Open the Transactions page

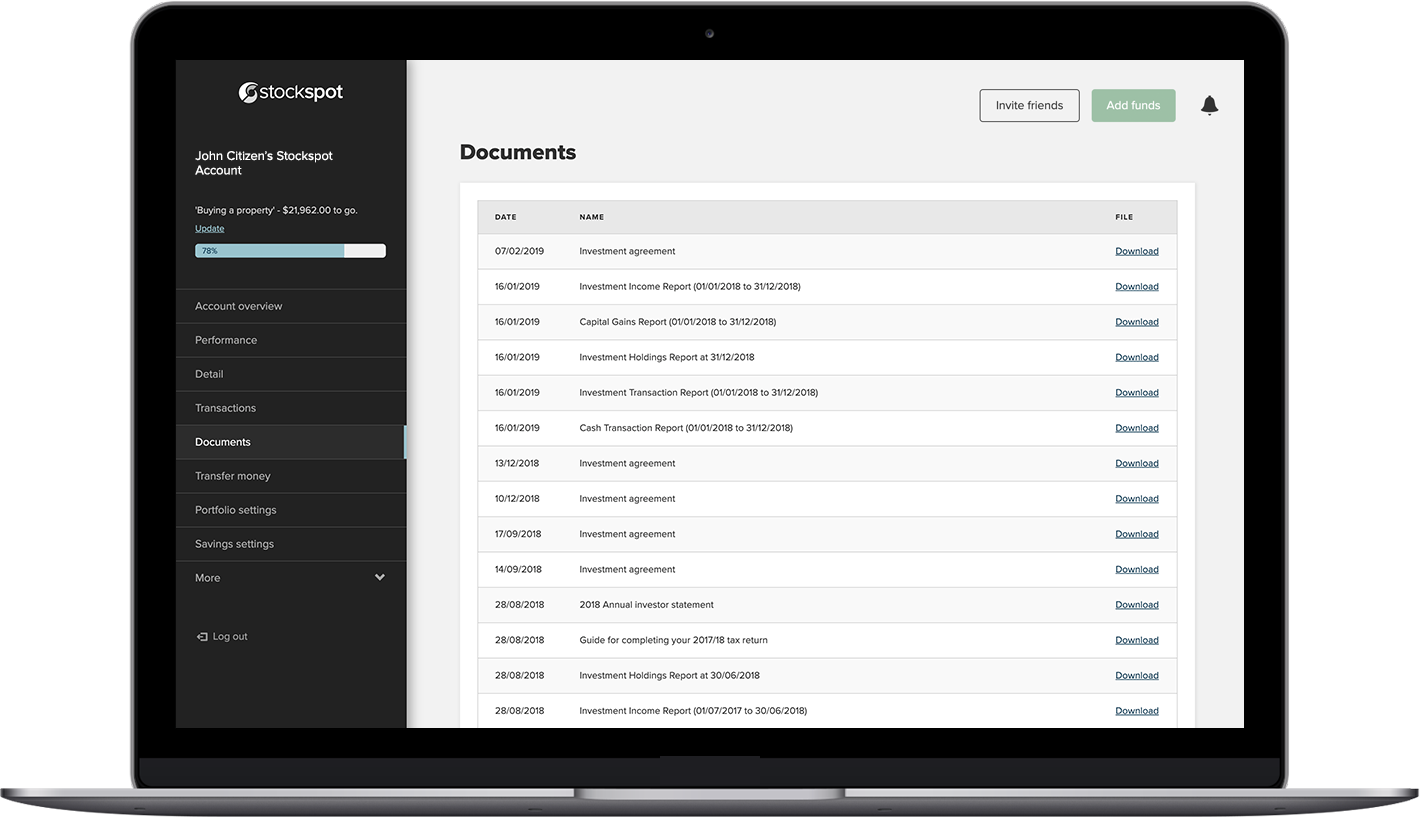point(225,407)
